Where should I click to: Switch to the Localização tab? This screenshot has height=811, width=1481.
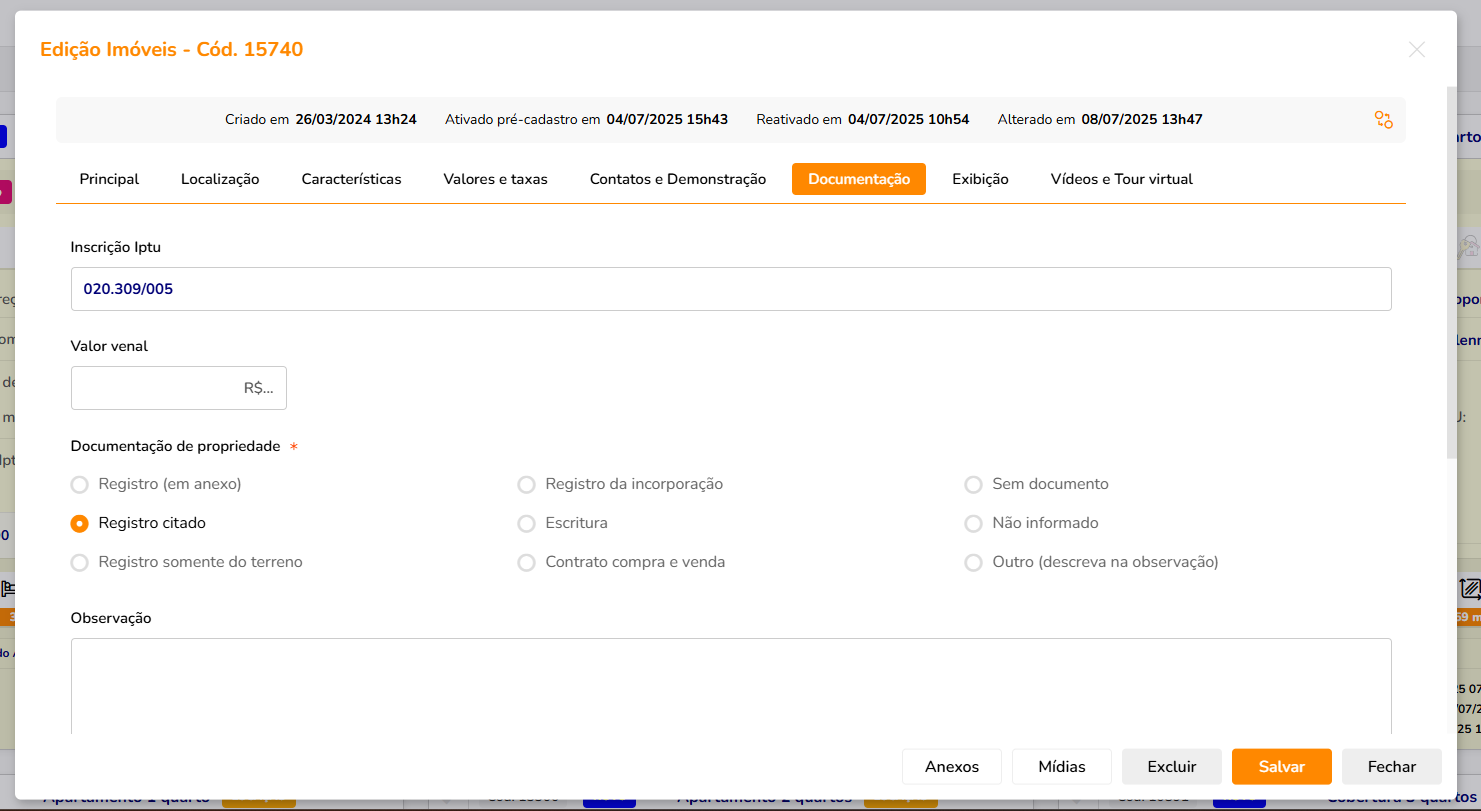[x=220, y=180]
